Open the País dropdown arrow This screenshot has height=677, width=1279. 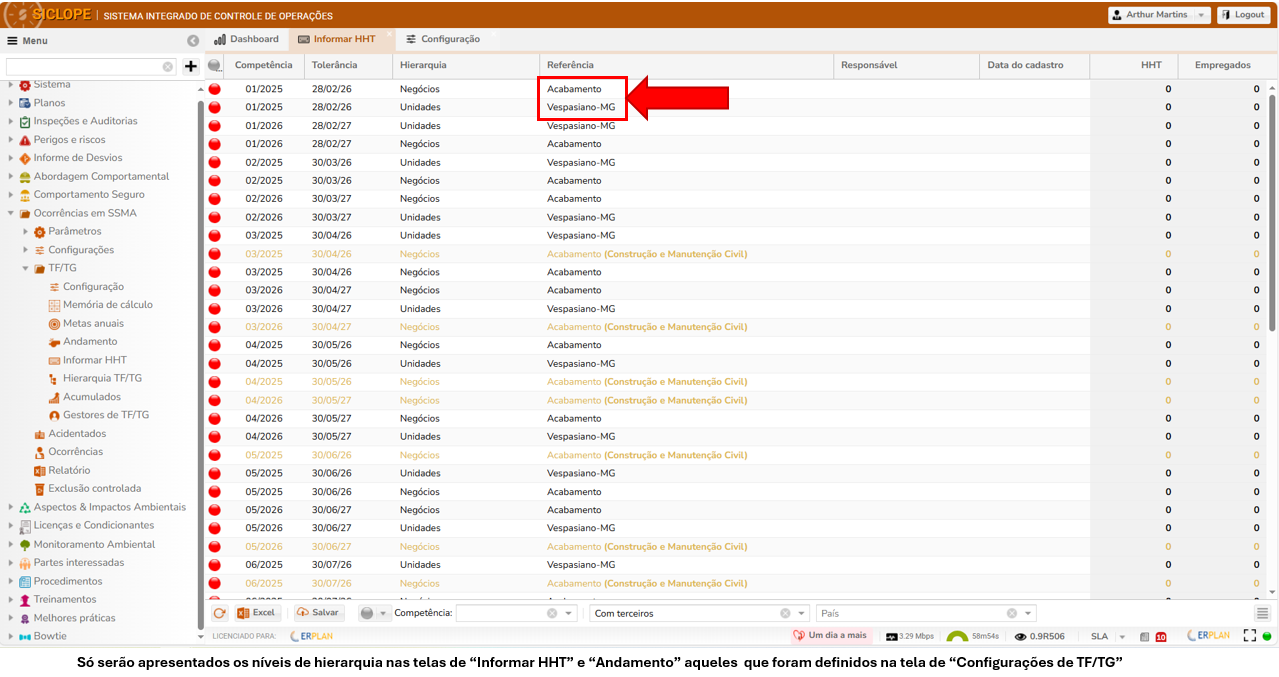click(1028, 613)
